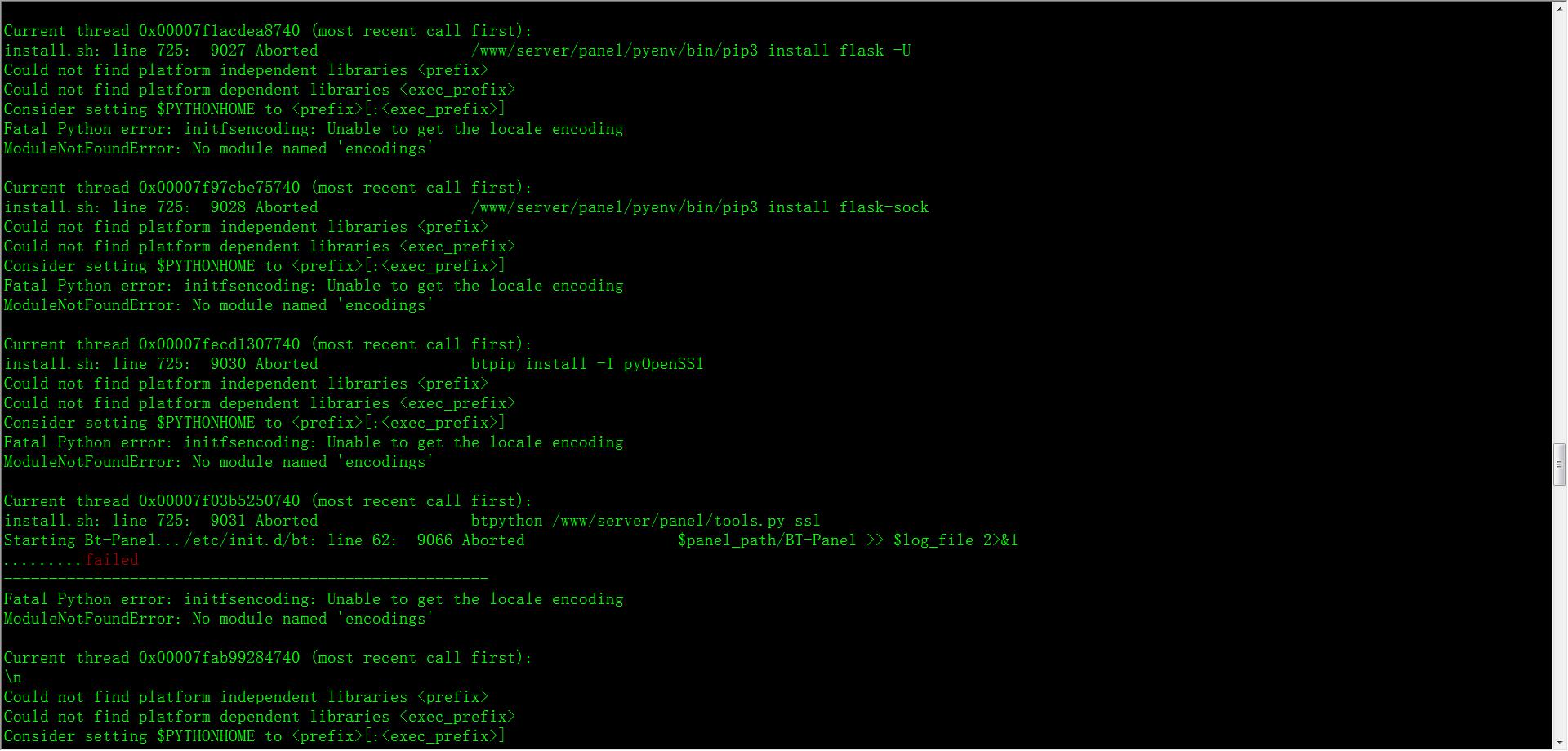Viewport: 1568px width, 751px height.
Task: Click the "\n" line in output
Action: coord(13,678)
